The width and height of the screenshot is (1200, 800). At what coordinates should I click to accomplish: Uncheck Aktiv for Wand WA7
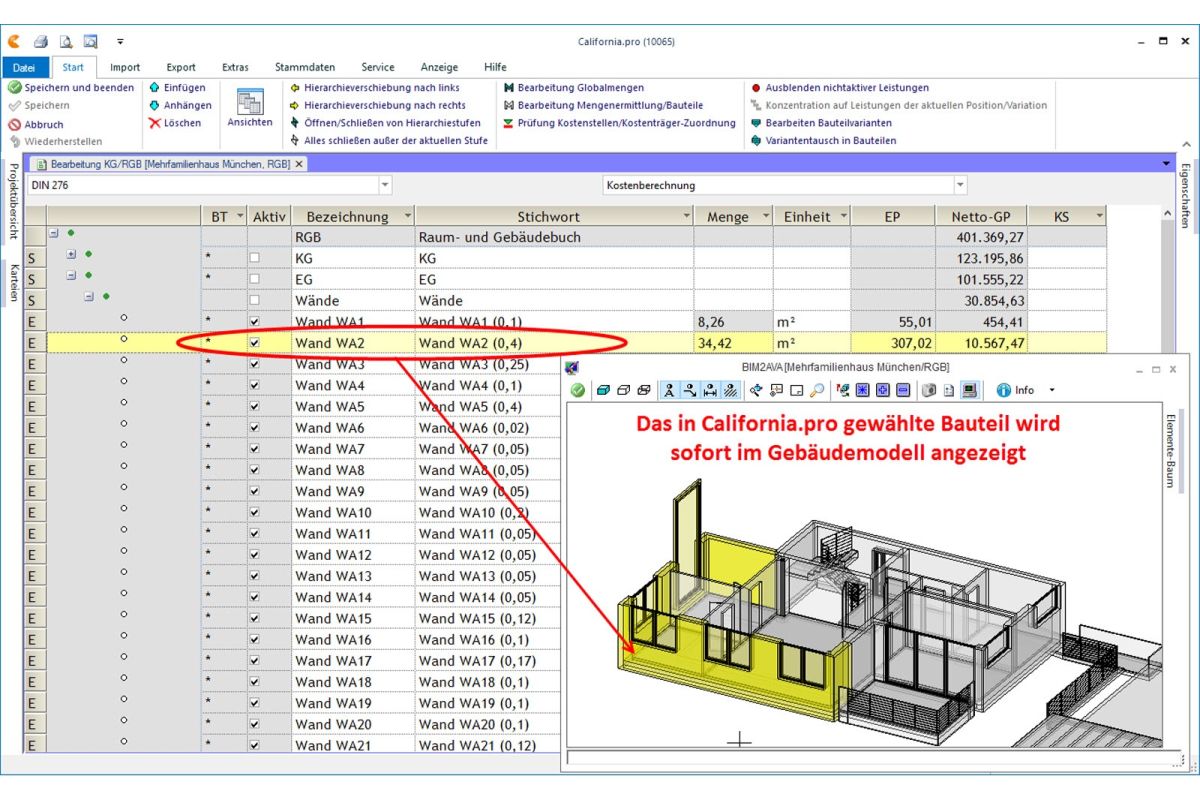pyautogui.click(x=254, y=449)
